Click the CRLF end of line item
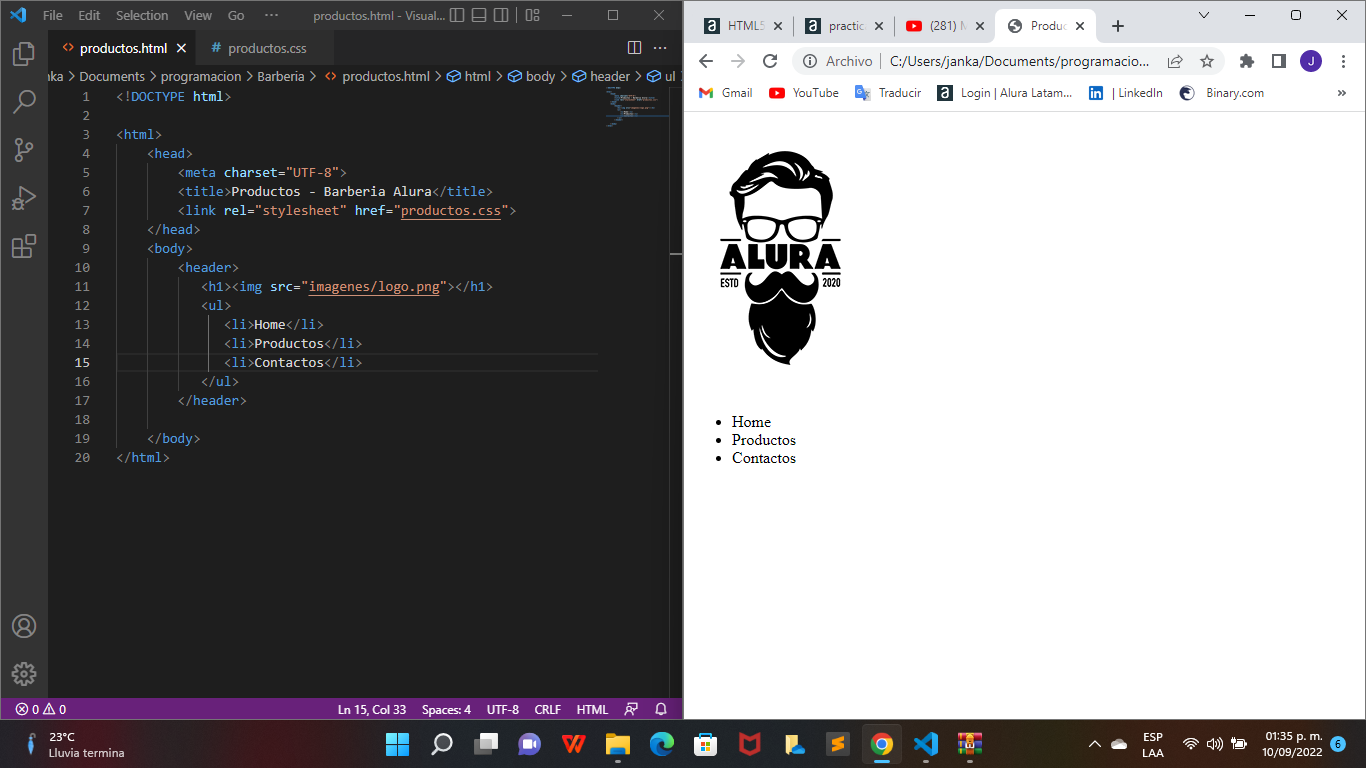The width and height of the screenshot is (1366, 768). 548,709
